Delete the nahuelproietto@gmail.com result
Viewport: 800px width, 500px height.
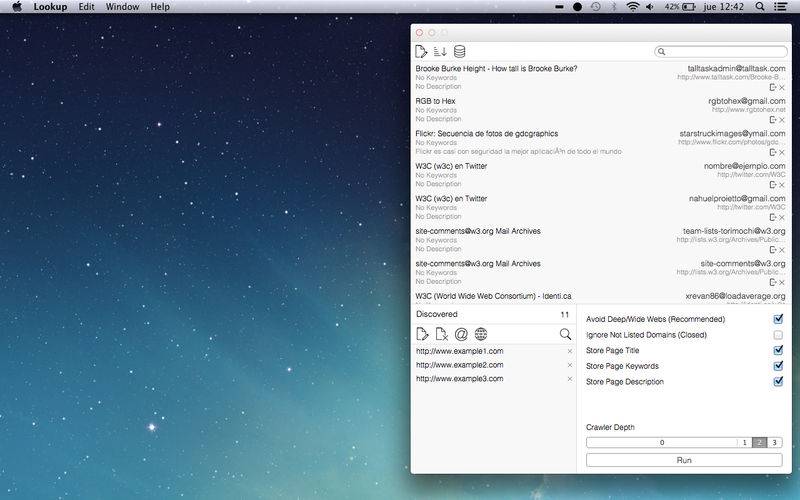click(782, 218)
